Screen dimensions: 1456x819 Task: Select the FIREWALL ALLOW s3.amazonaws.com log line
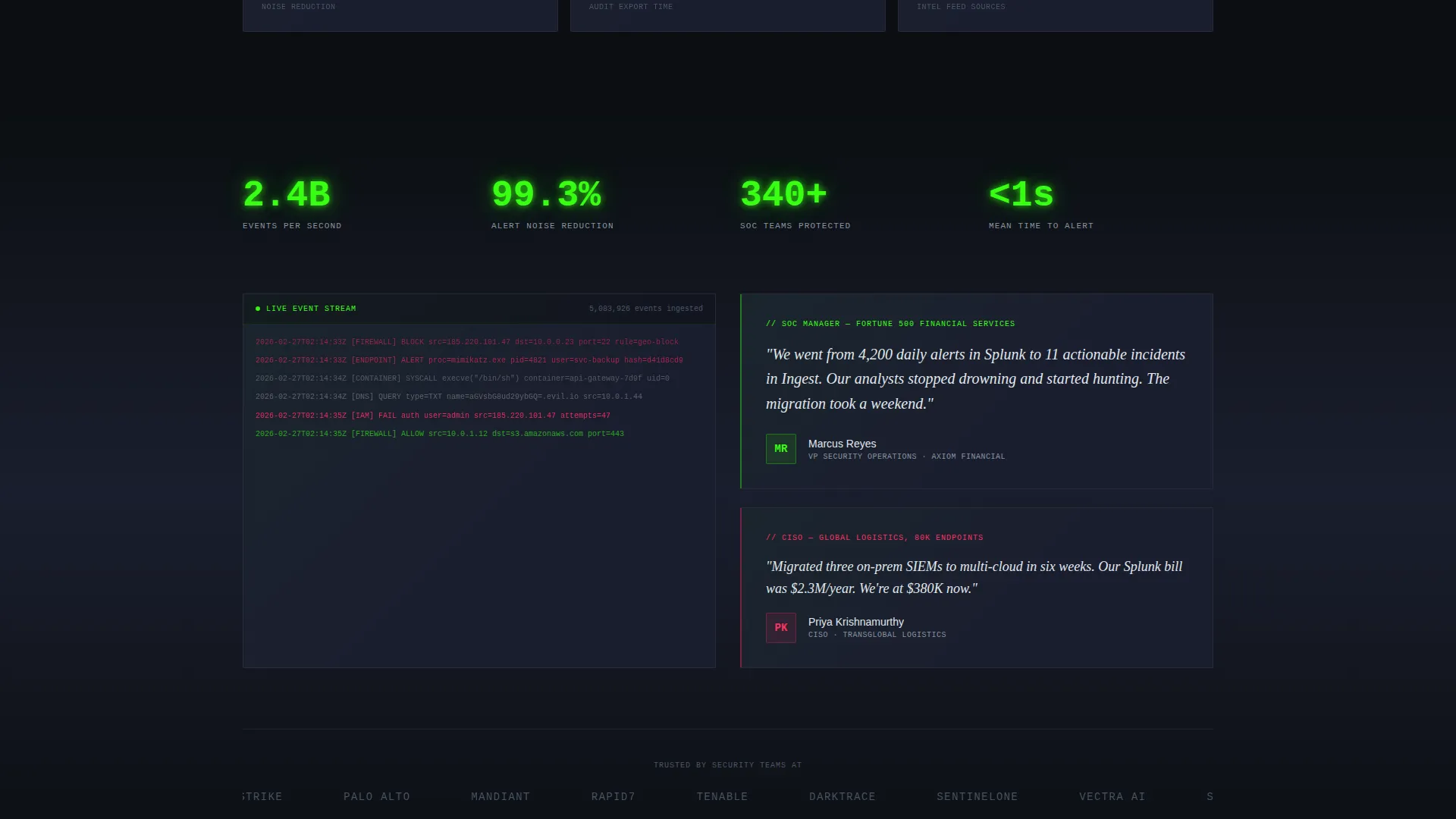[x=440, y=434]
